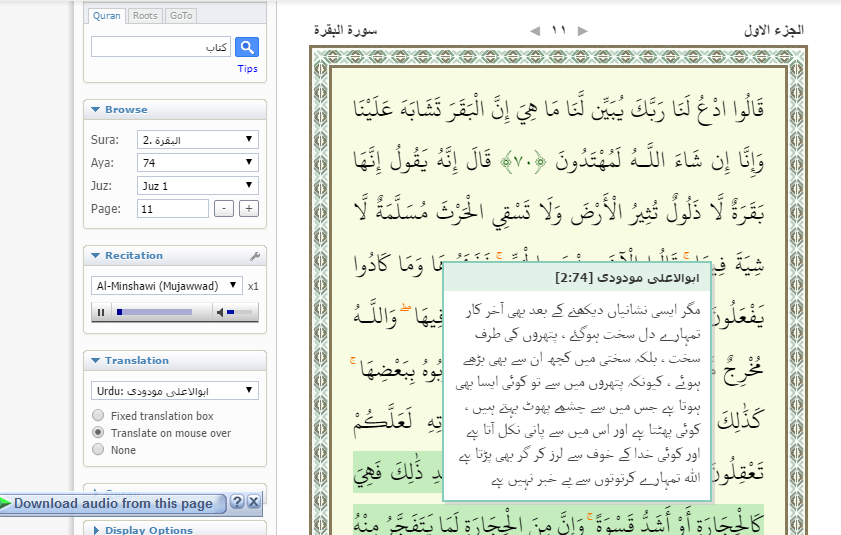Open the reciter dropdown Al-Minshawi
This screenshot has height=535, width=841.
[x=167, y=285]
